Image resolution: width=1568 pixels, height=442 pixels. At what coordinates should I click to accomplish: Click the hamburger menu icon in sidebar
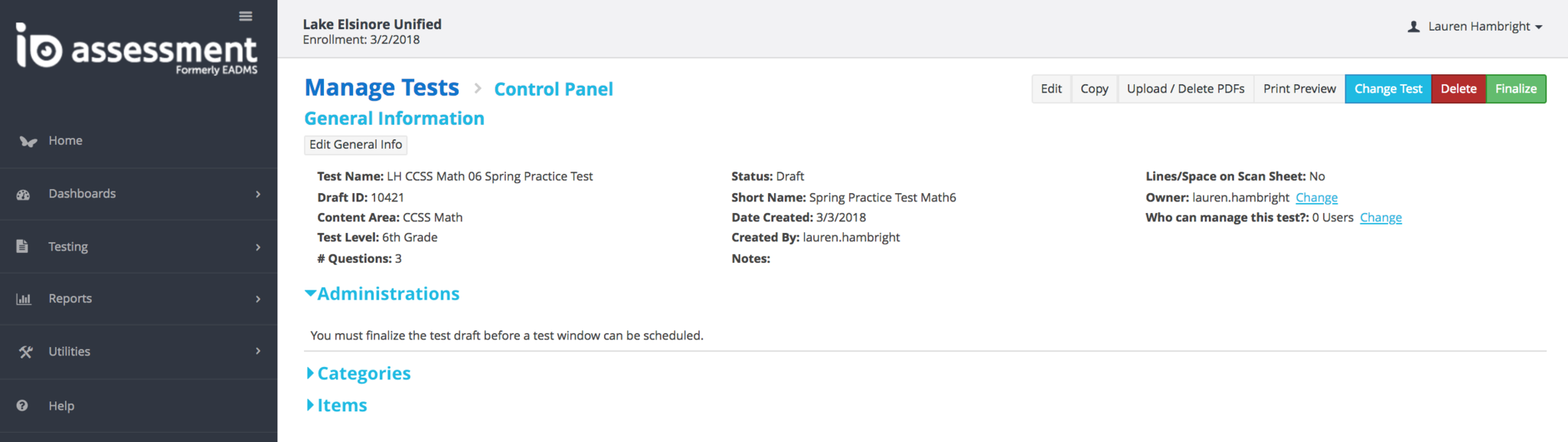point(246,16)
